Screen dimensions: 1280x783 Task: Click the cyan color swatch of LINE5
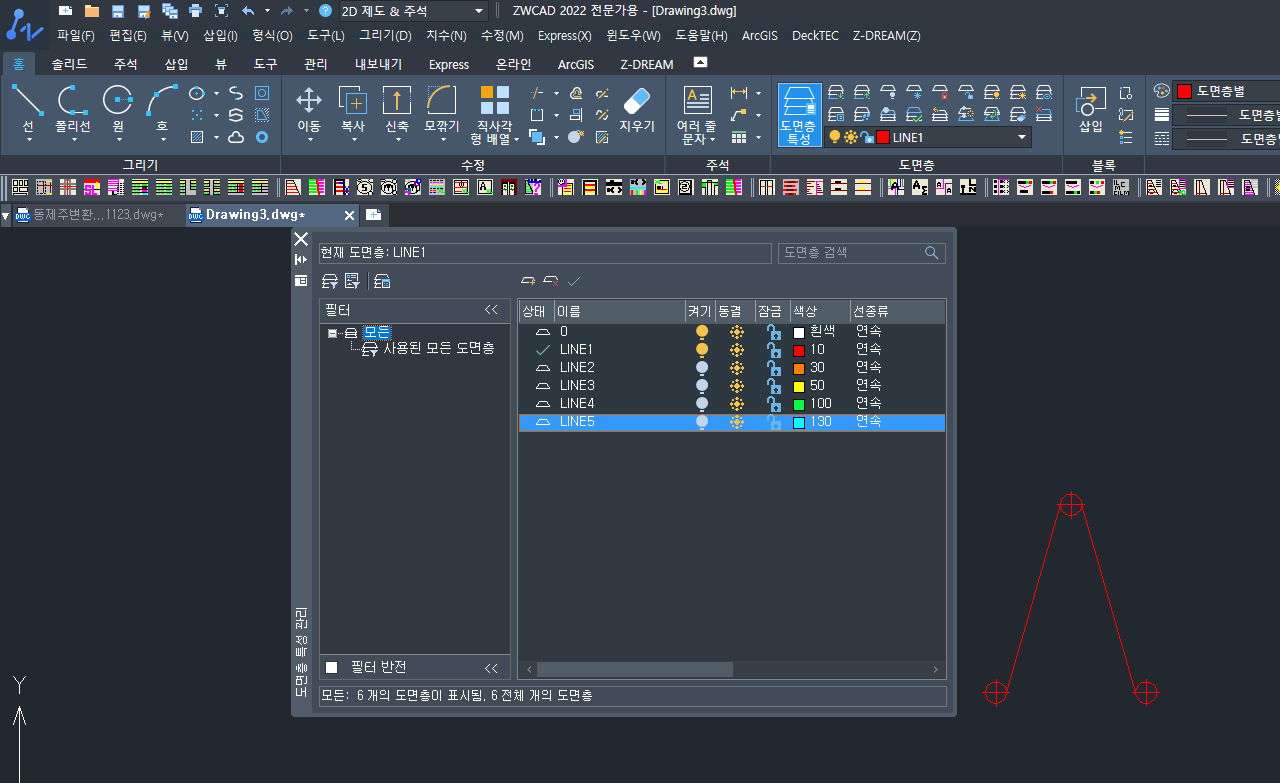(799, 422)
